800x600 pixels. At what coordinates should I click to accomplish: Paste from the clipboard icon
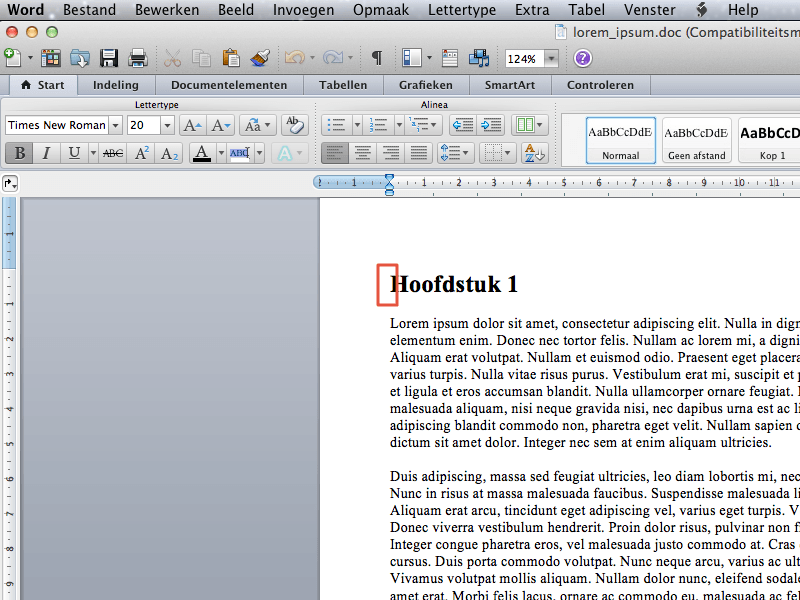[x=231, y=58]
